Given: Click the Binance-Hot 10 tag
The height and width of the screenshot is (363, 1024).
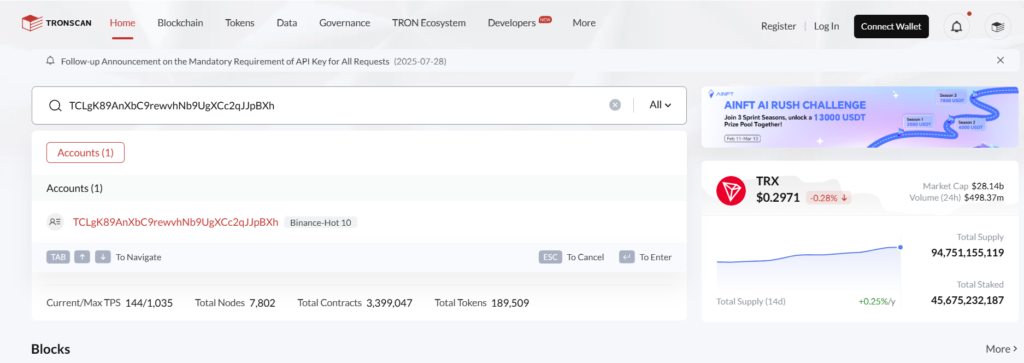Looking at the screenshot, I should (321, 223).
